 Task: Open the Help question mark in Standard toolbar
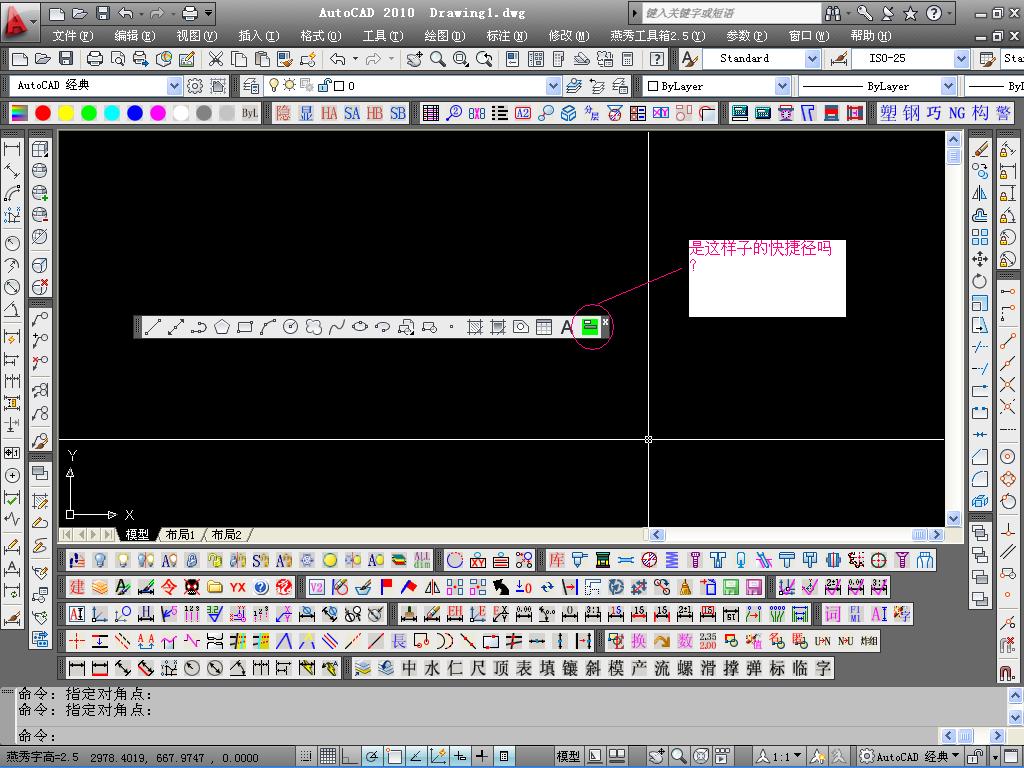click(x=657, y=59)
